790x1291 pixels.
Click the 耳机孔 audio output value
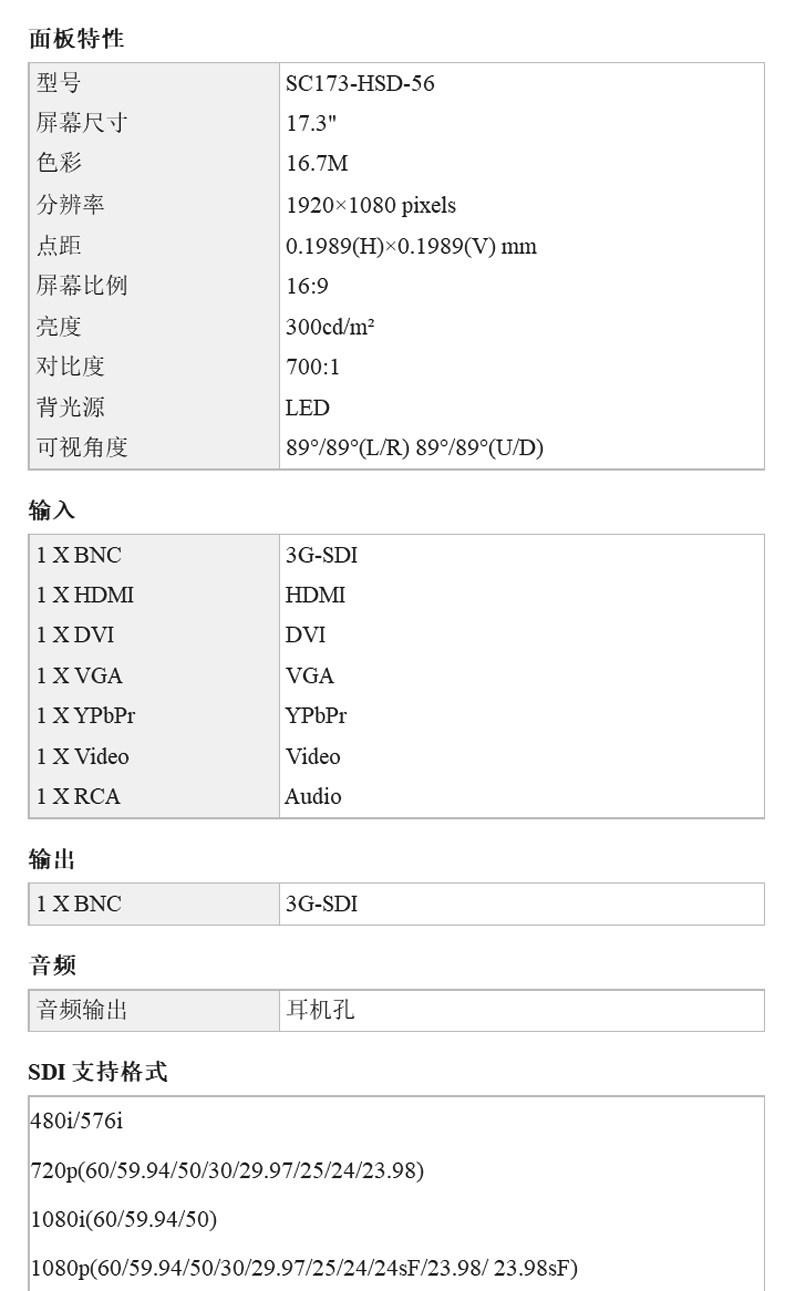320,1010
